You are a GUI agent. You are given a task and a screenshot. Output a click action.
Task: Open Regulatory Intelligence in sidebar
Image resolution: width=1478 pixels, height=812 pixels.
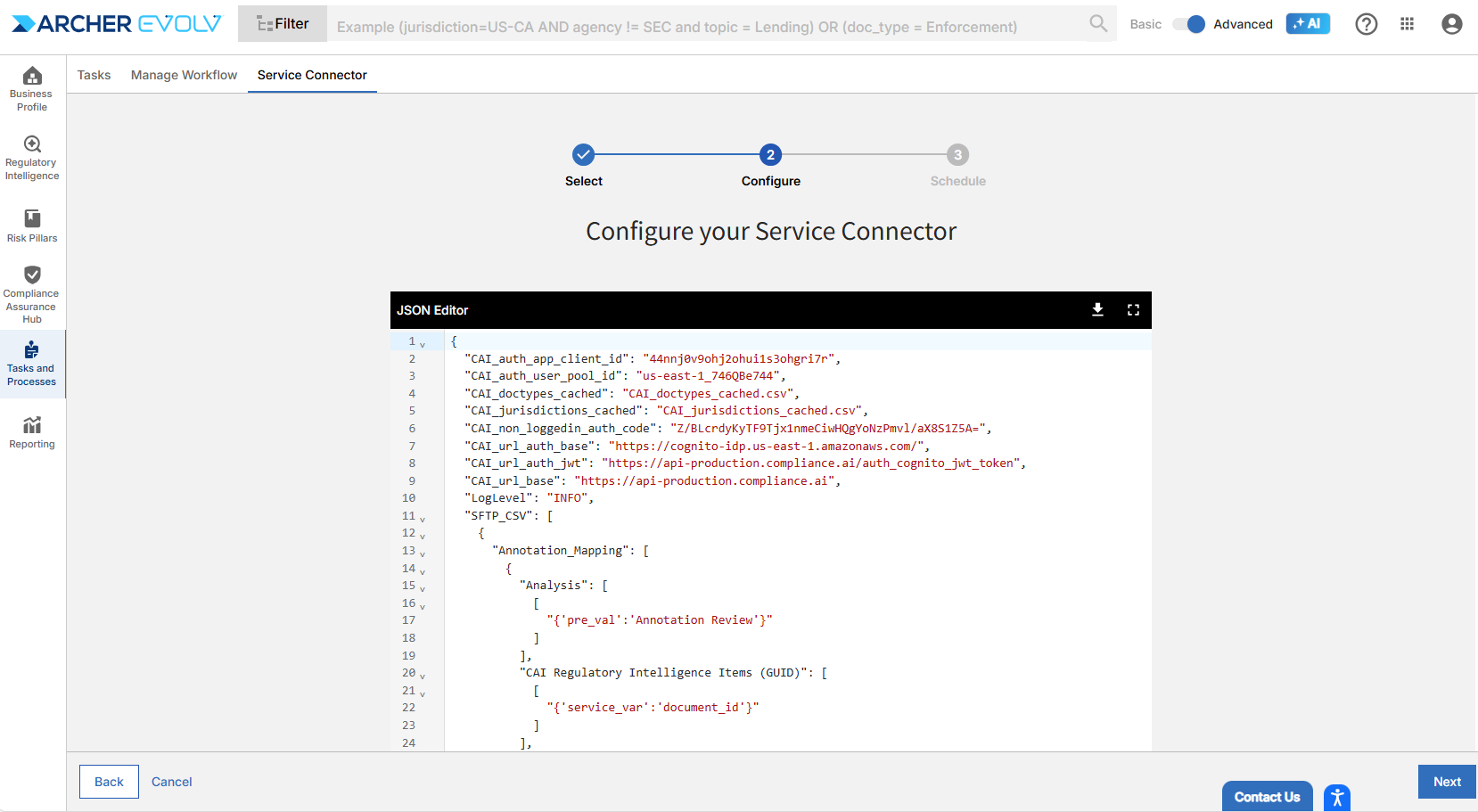32,158
